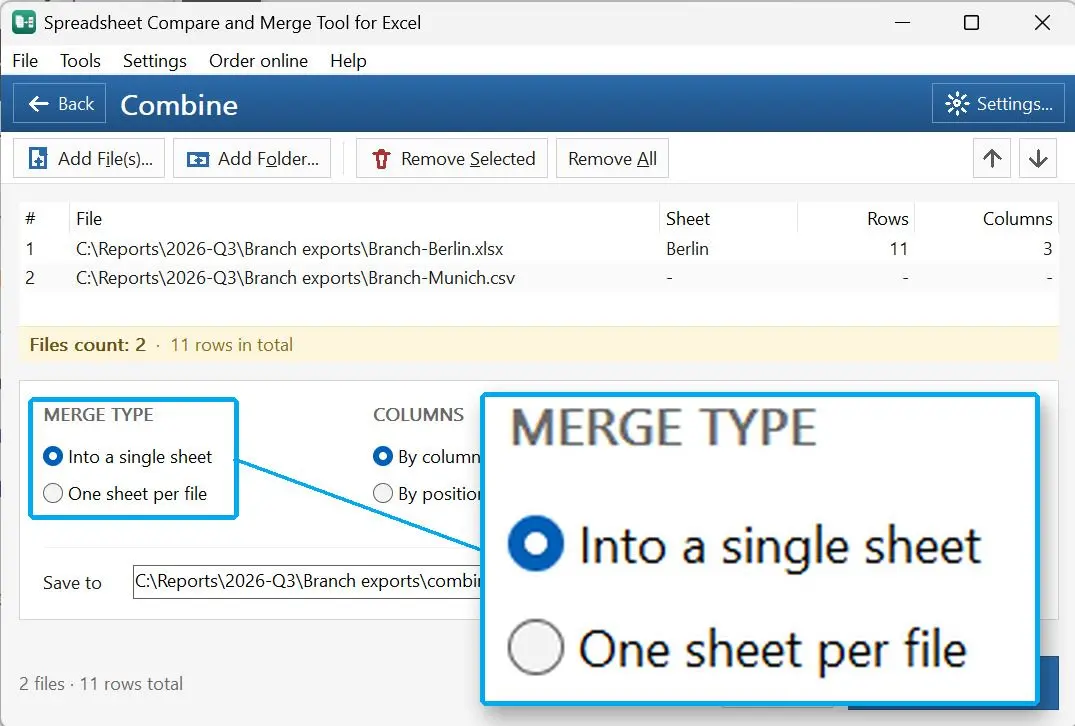Maximize the application window
1075x726 pixels.
click(x=971, y=23)
